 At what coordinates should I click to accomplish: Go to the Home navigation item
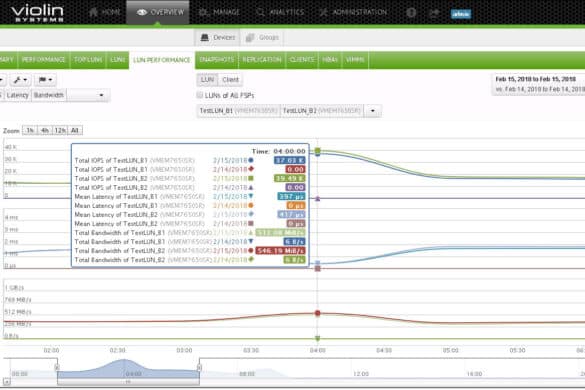tap(105, 12)
